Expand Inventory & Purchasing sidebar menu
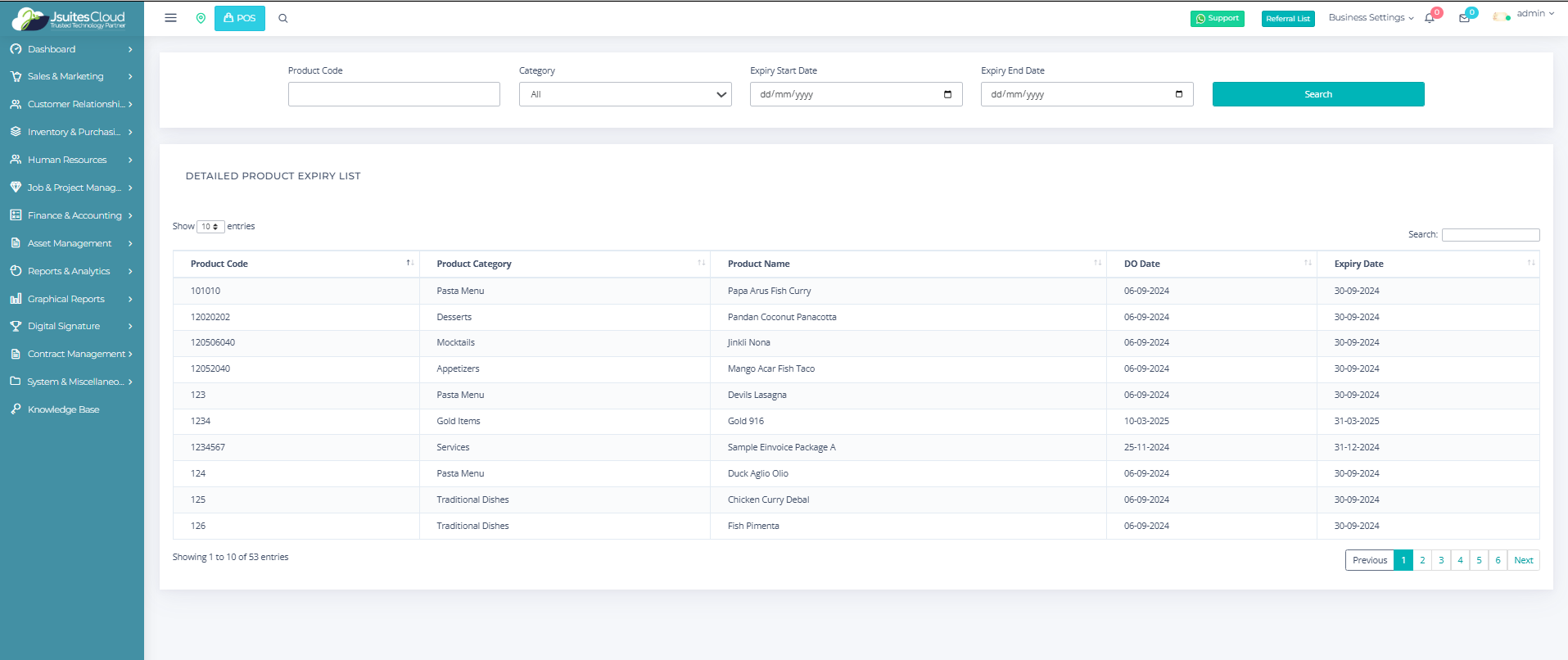The width and height of the screenshot is (1568, 660). [72, 132]
